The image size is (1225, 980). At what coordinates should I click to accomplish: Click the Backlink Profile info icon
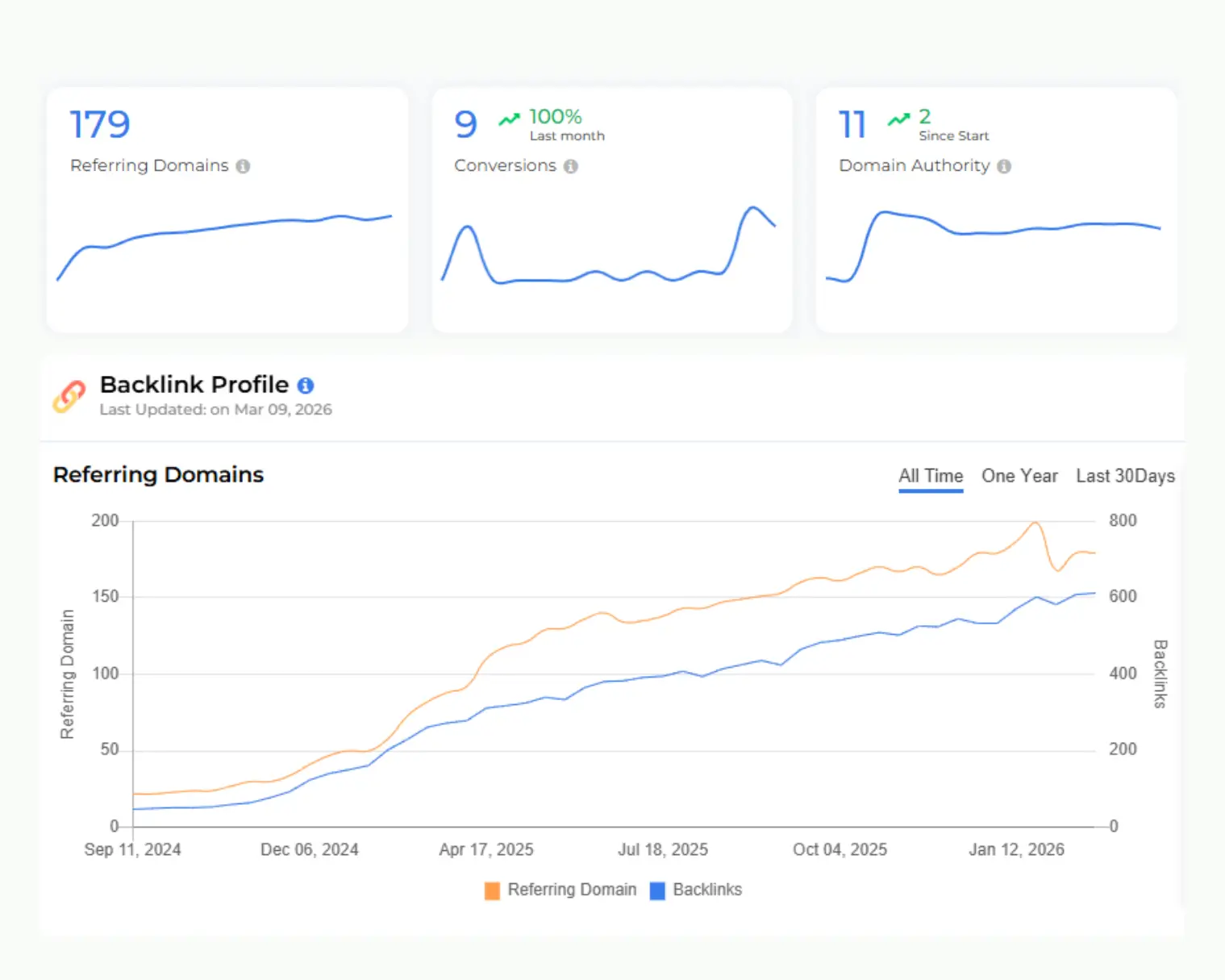coord(306,386)
